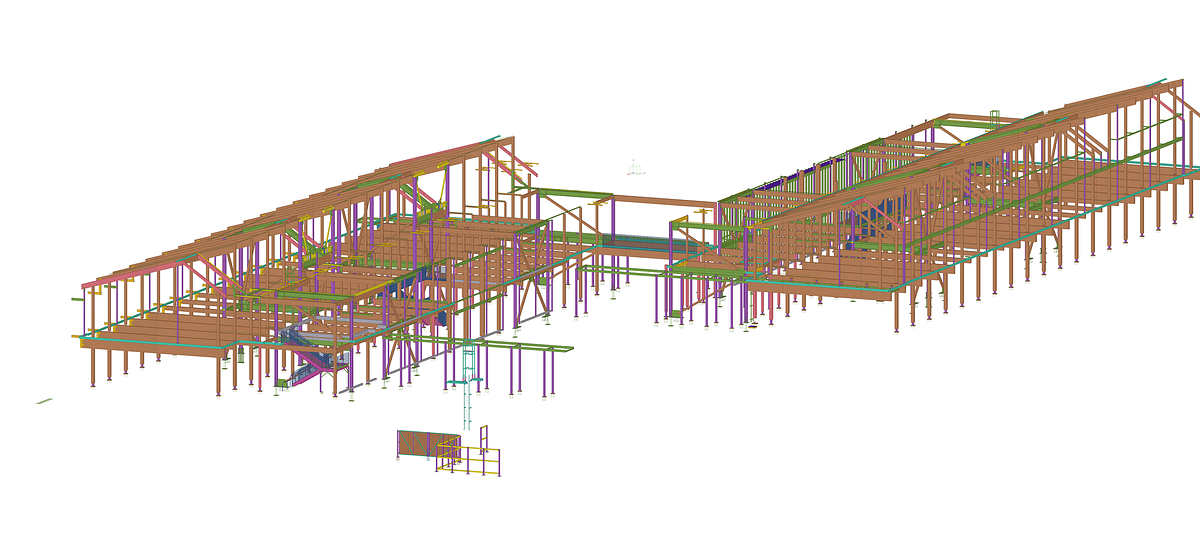The height and width of the screenshot is (544, 1200).
Task: Select the detached wall panel below the model
Action: click(428, 445)
